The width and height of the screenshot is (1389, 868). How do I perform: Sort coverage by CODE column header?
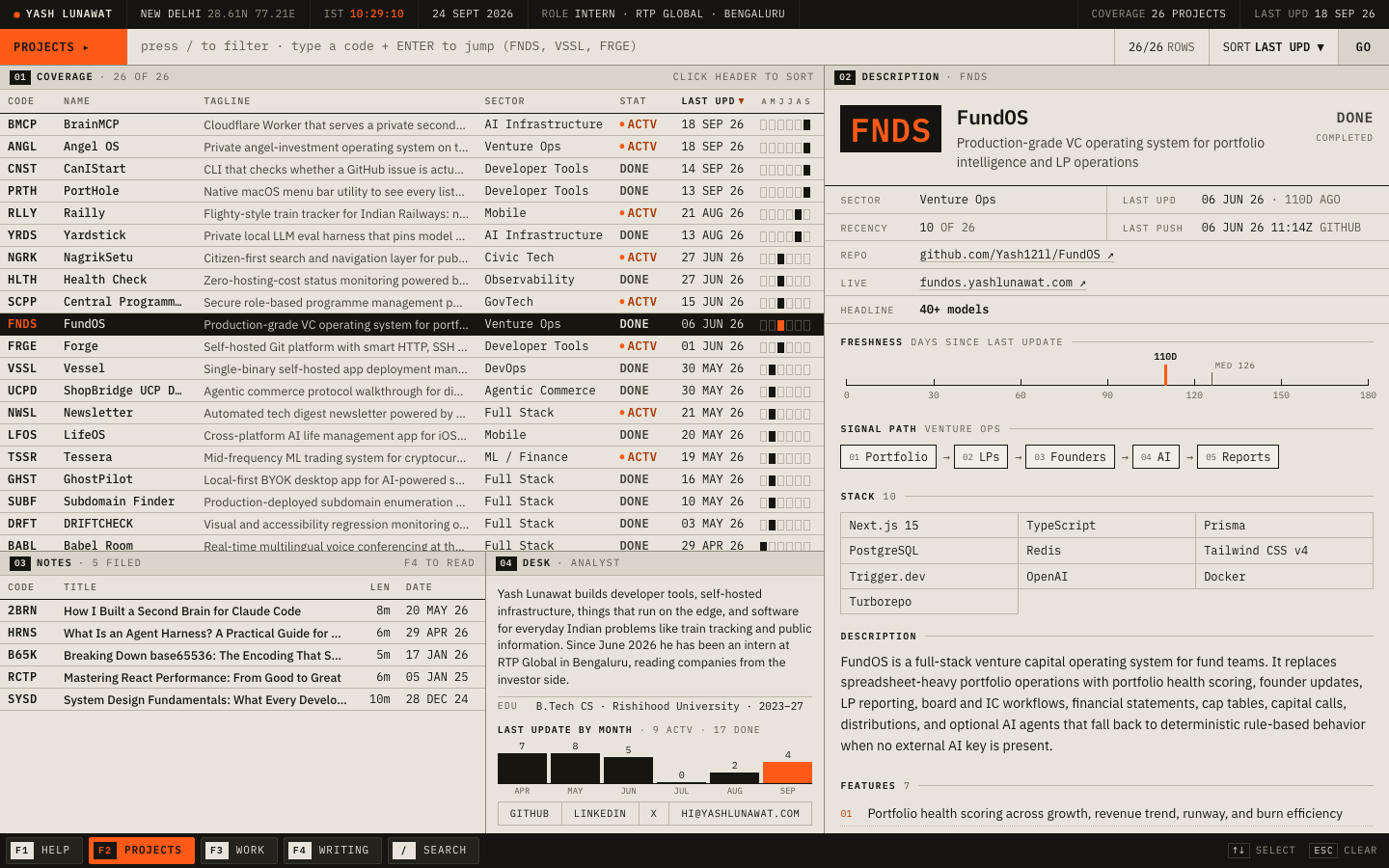pyautogui.click(x=21, y=101)
